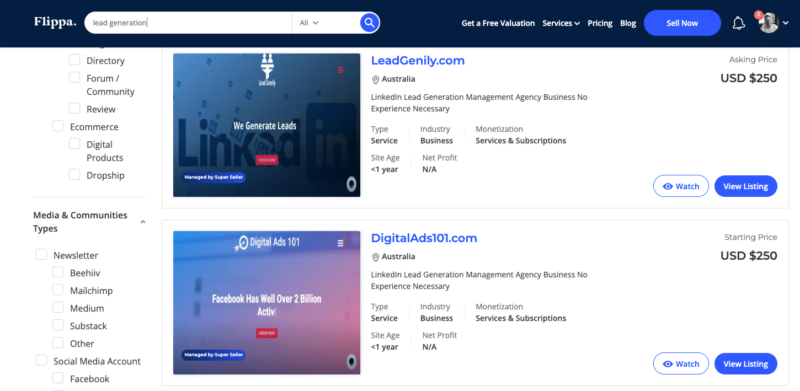Go to the Pricing page

coord(599,23)
